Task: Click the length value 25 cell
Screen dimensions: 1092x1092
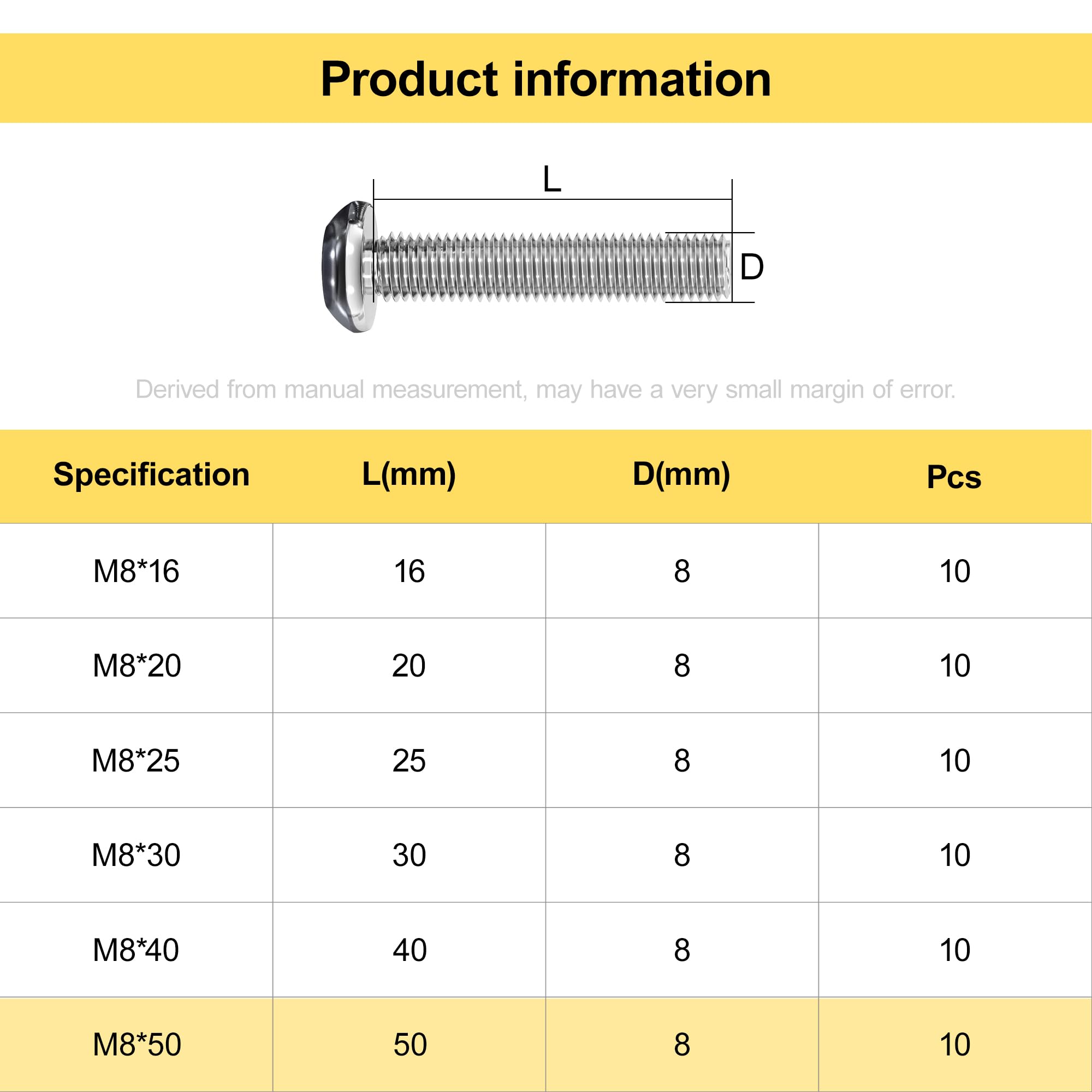Action: coord(409,760)
